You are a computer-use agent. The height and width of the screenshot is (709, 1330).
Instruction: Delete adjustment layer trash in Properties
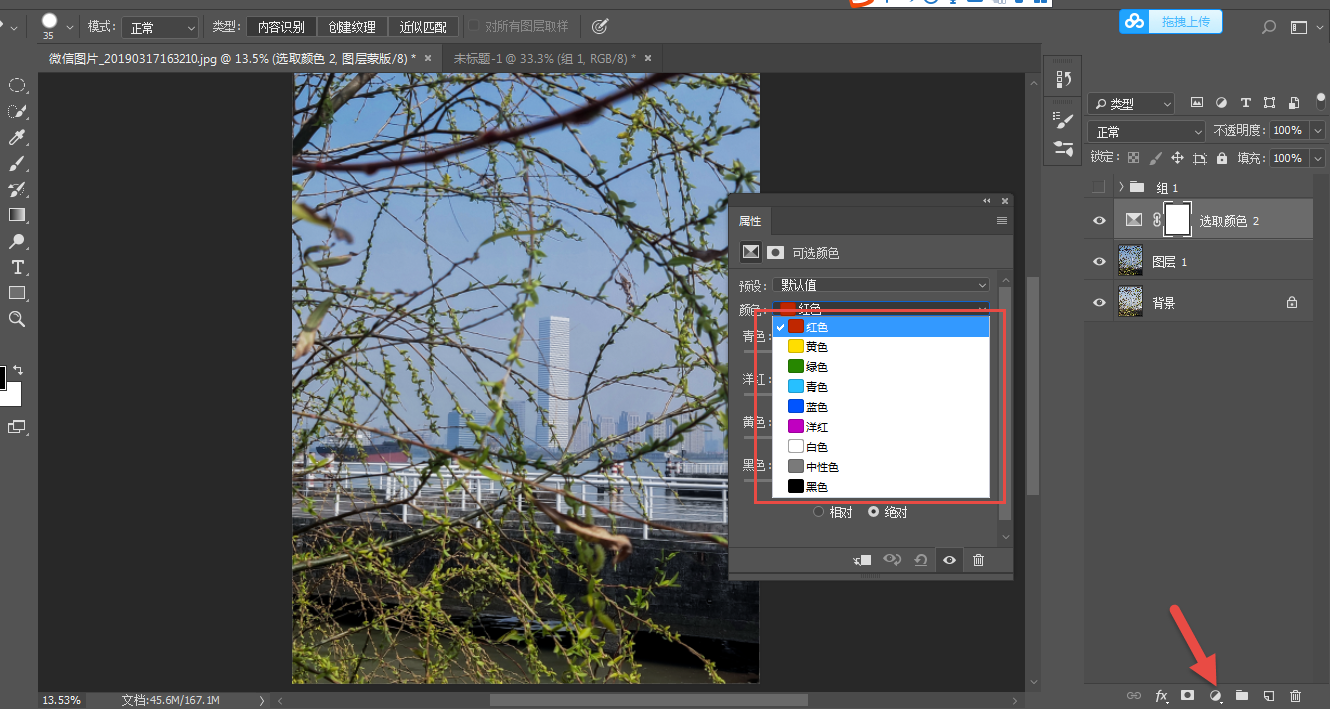[979, 560]
